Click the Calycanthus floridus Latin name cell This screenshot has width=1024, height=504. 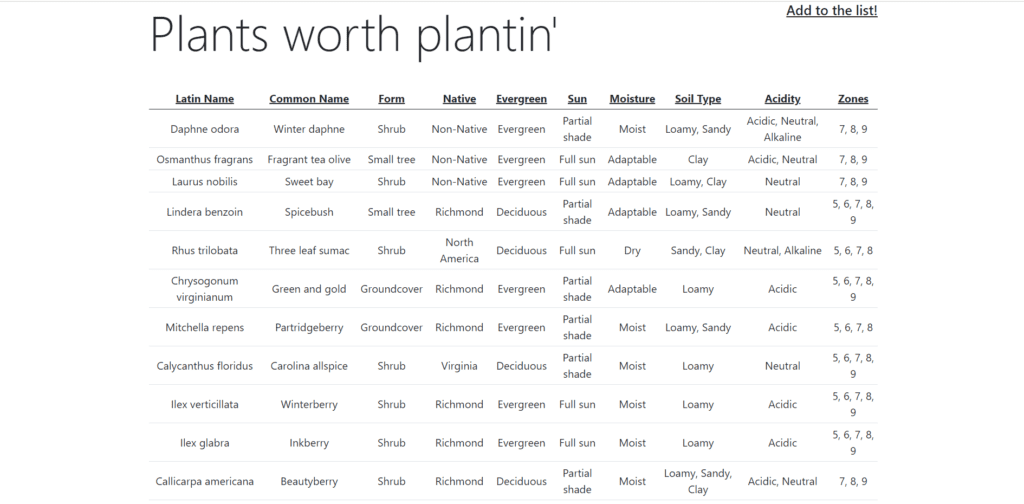[204, 366]
